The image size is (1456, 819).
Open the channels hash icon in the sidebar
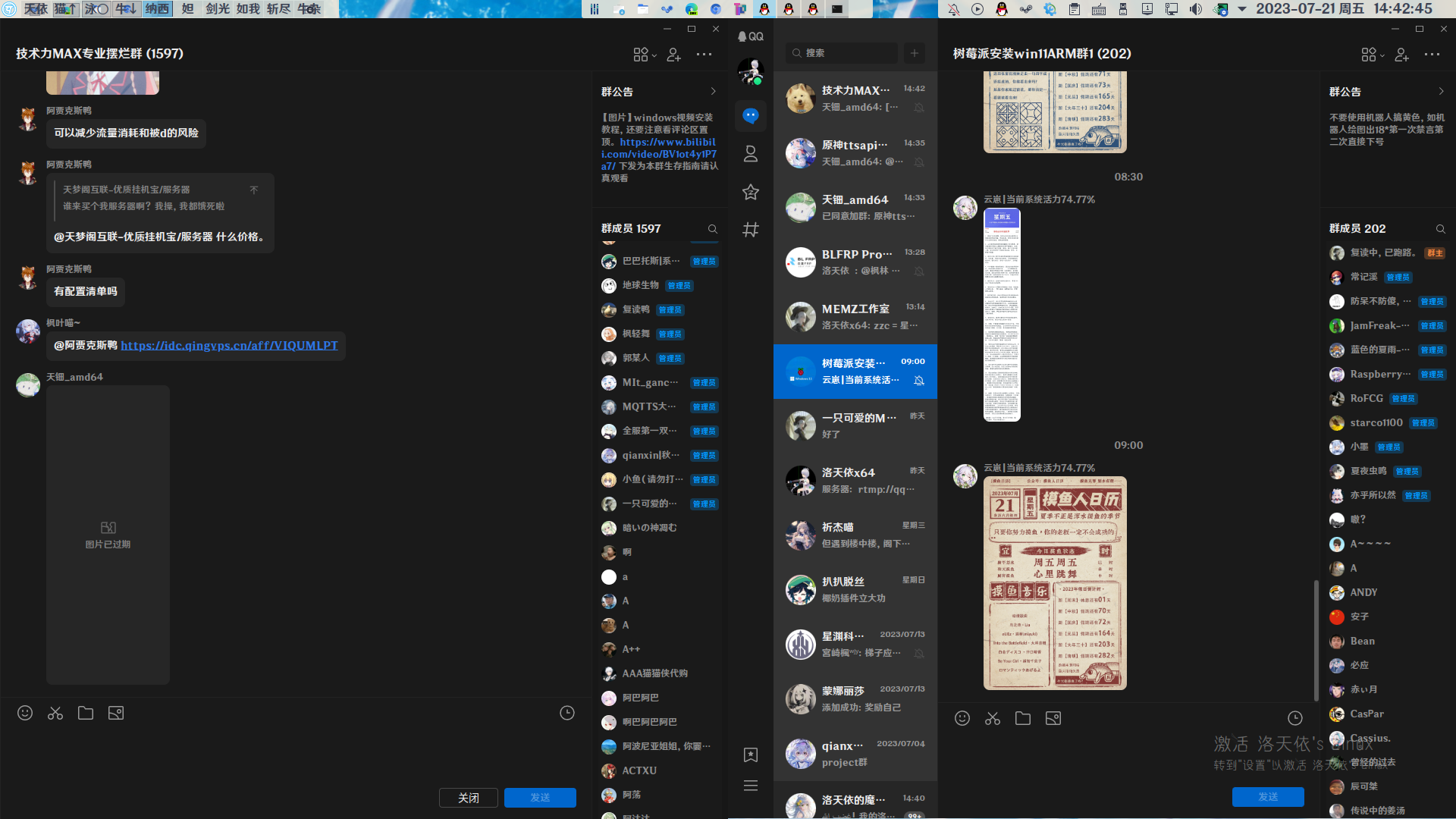pyautogui.click(x=751, y=229)
